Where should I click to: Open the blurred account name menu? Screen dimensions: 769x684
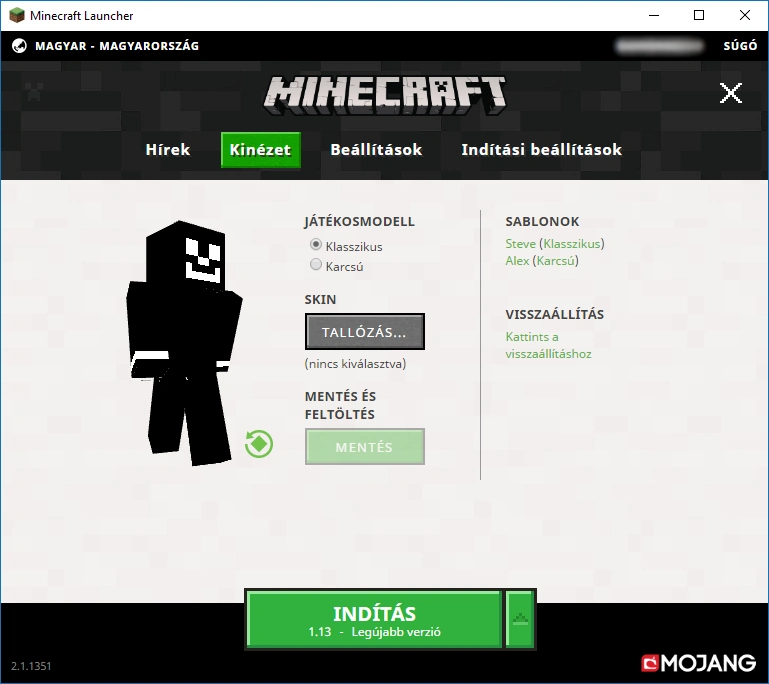[x=660, y=46]
